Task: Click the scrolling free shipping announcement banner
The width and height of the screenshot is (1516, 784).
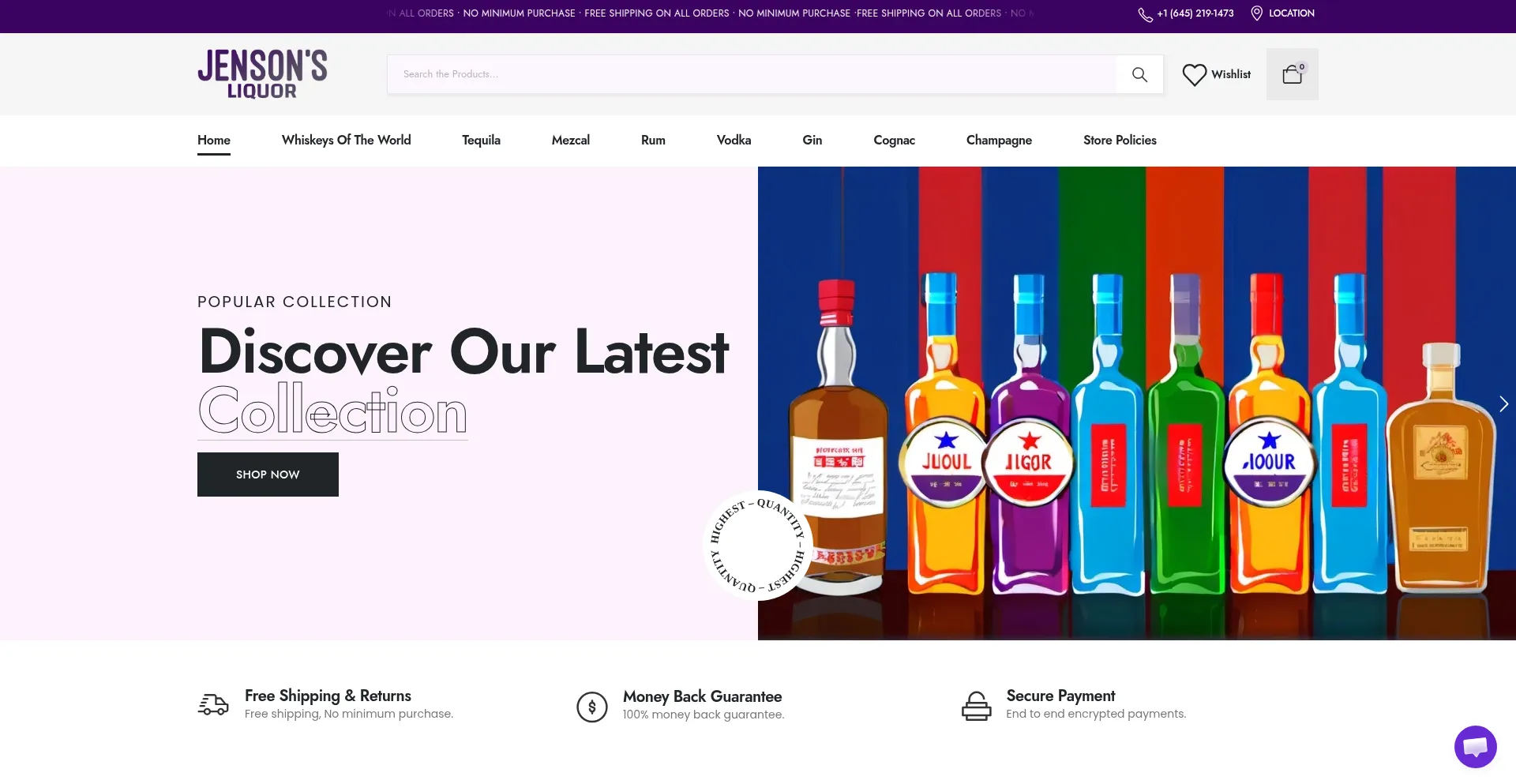Action: click(x=711, y=13)
